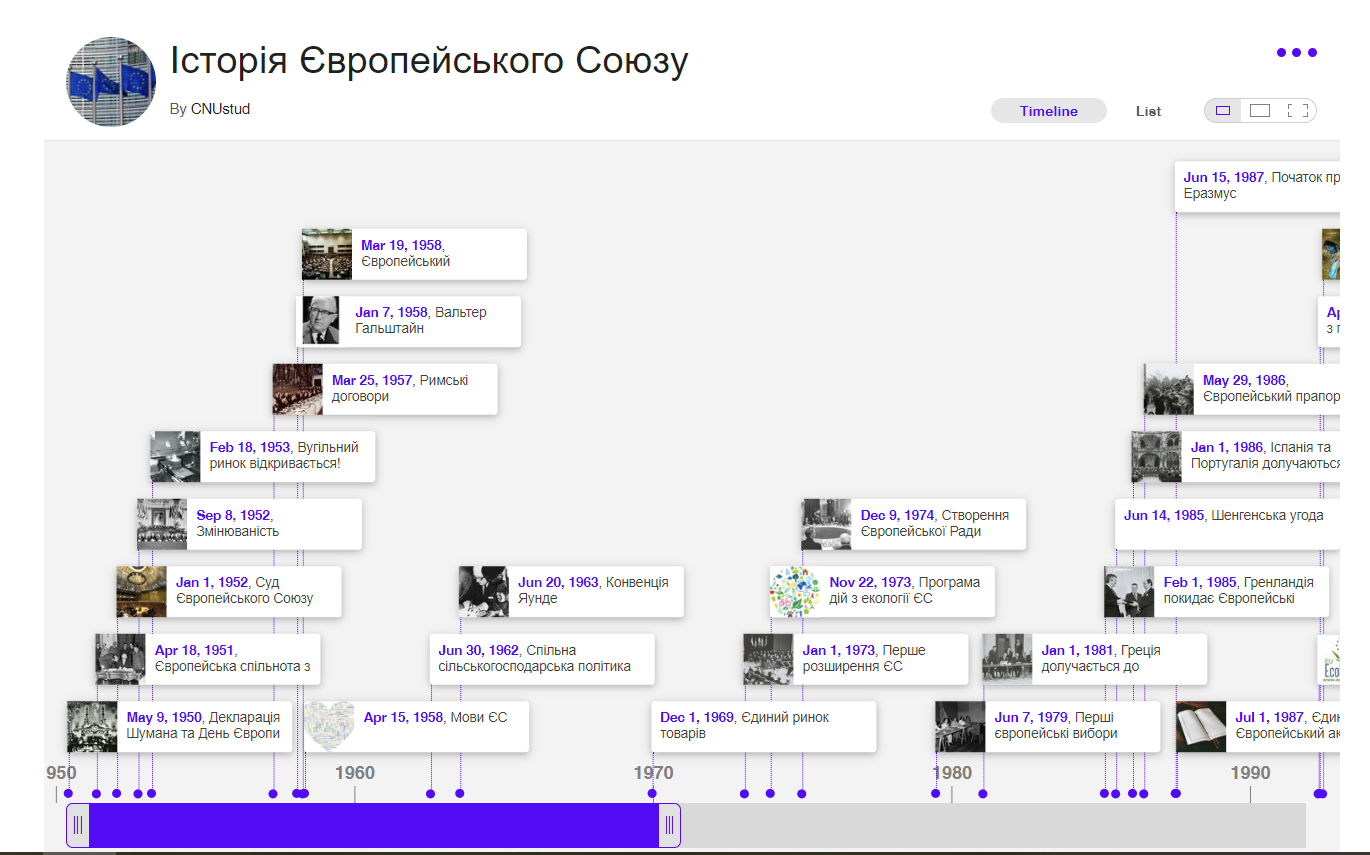The height and width of the screenshot is (855, 1370).
Task: Enter fullscreen with the dashed corners icon
Action: pyautogui.click(x=1298, y=111)
